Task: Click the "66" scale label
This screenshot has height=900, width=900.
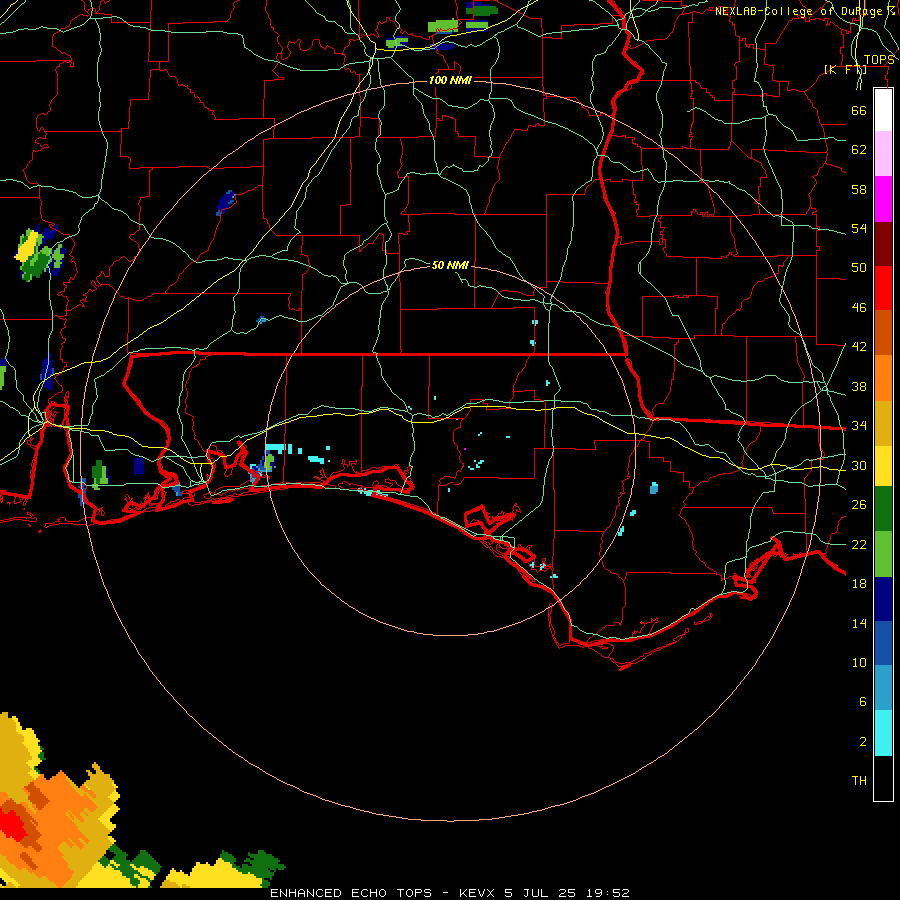Action: click(859, 110)
